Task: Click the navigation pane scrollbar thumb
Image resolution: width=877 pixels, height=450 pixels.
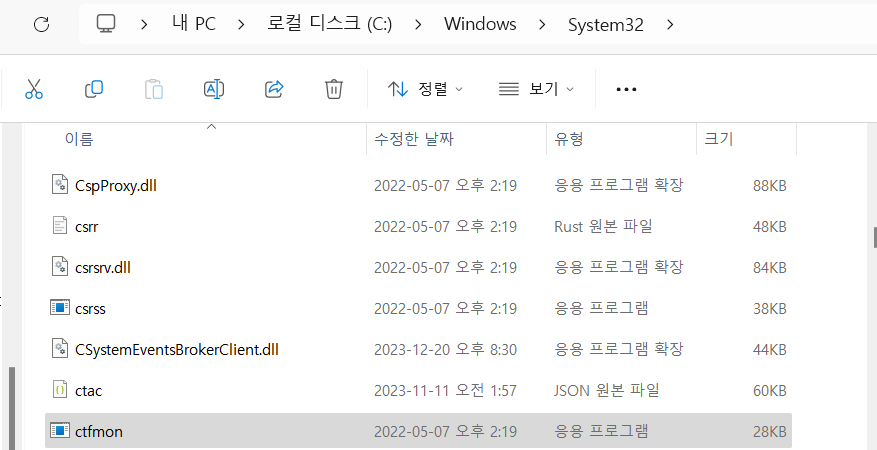Action: click(x=12, y=408)
